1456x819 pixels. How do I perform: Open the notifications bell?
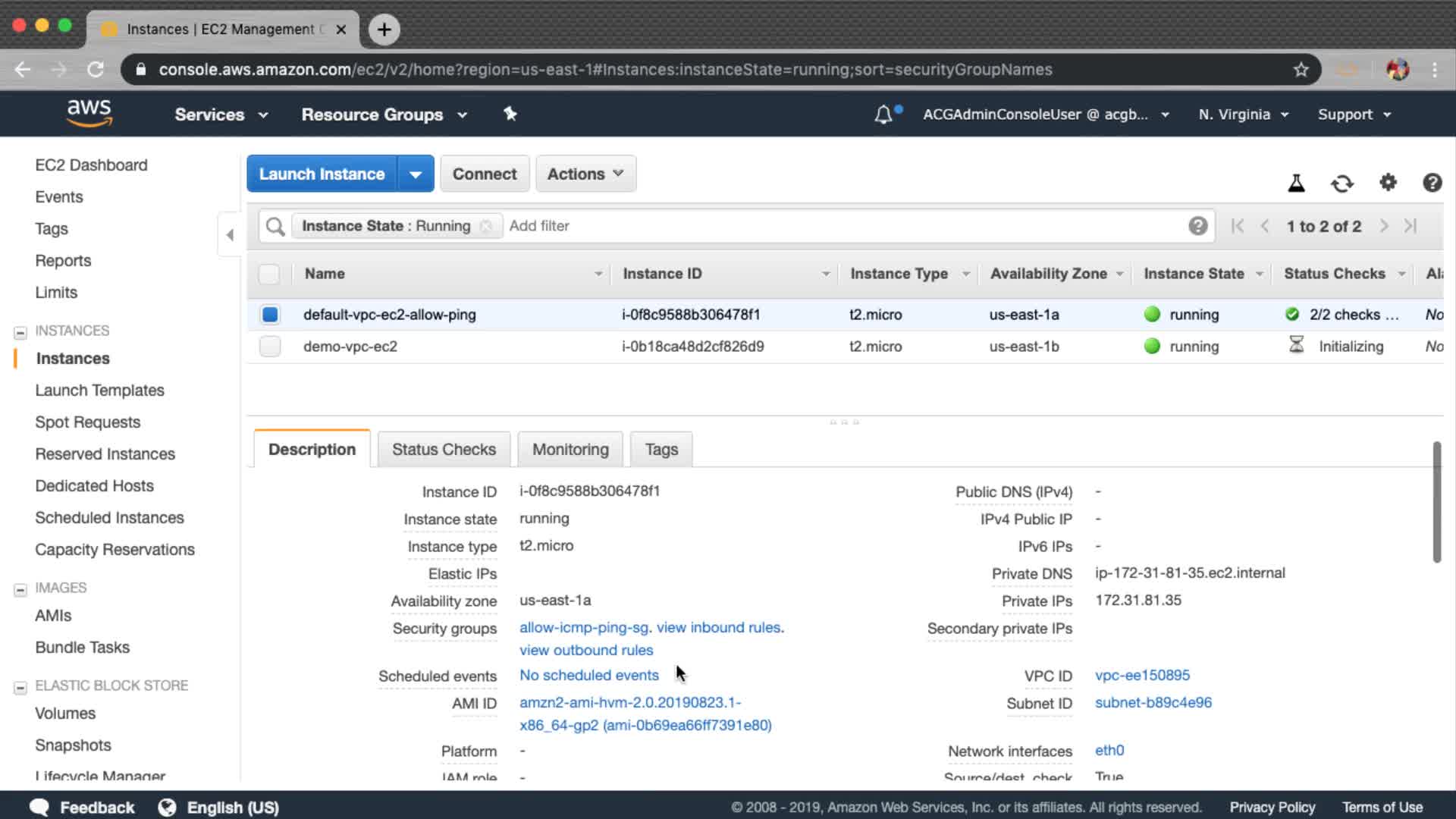point(883,115)
